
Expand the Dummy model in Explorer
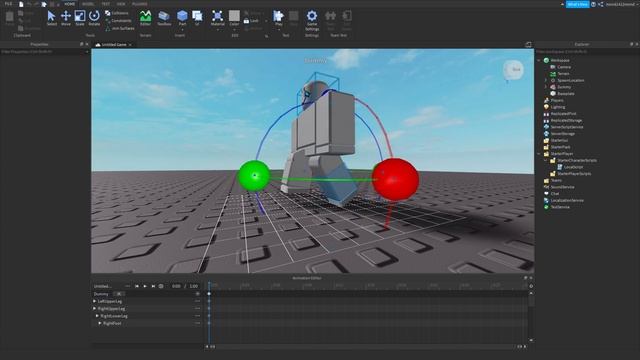[x=546, y=87]
